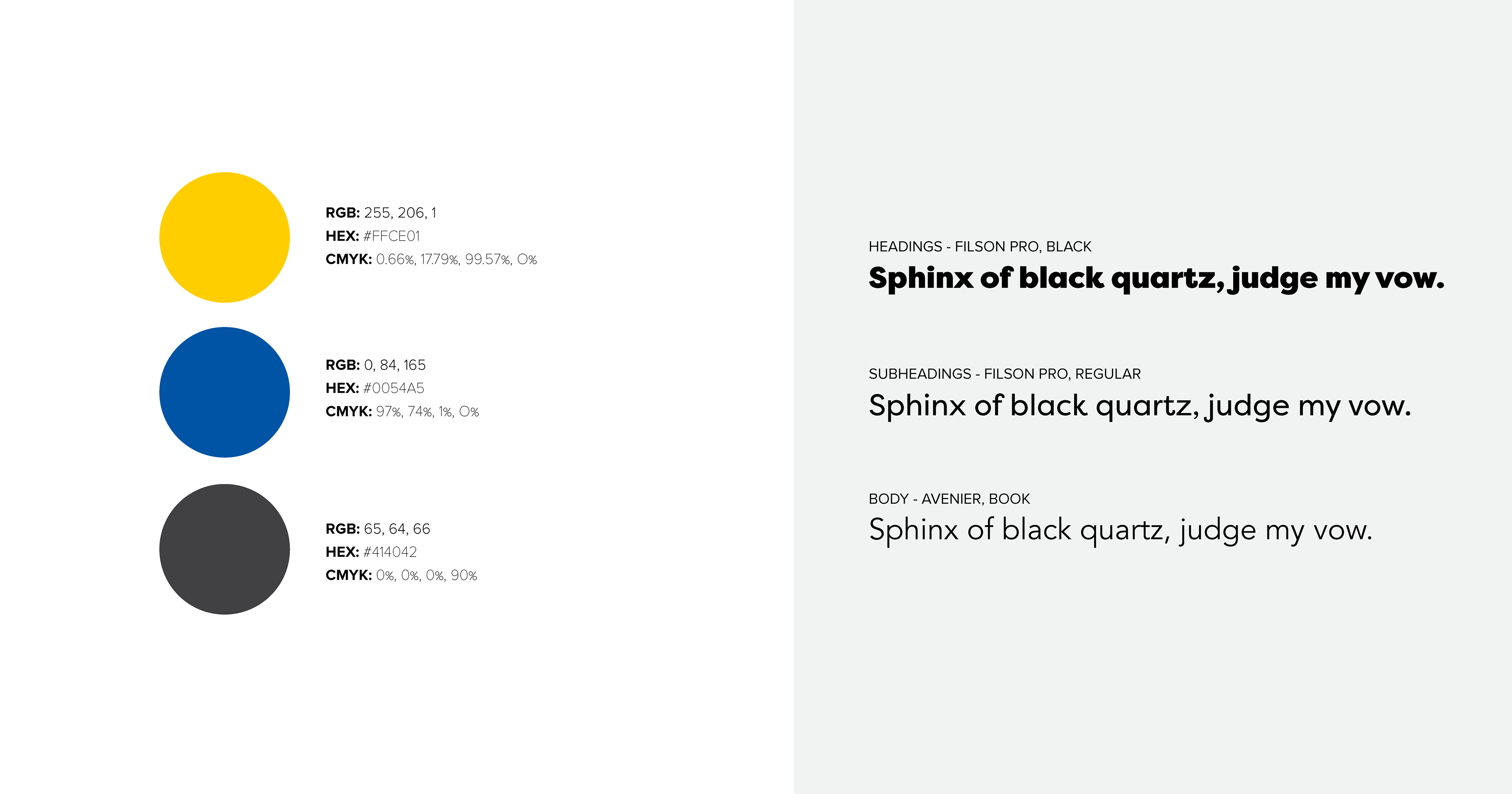Click the HEX #414042 value
The height and width of the screenshot is (794, 1512).
click(x=371, y=552)
